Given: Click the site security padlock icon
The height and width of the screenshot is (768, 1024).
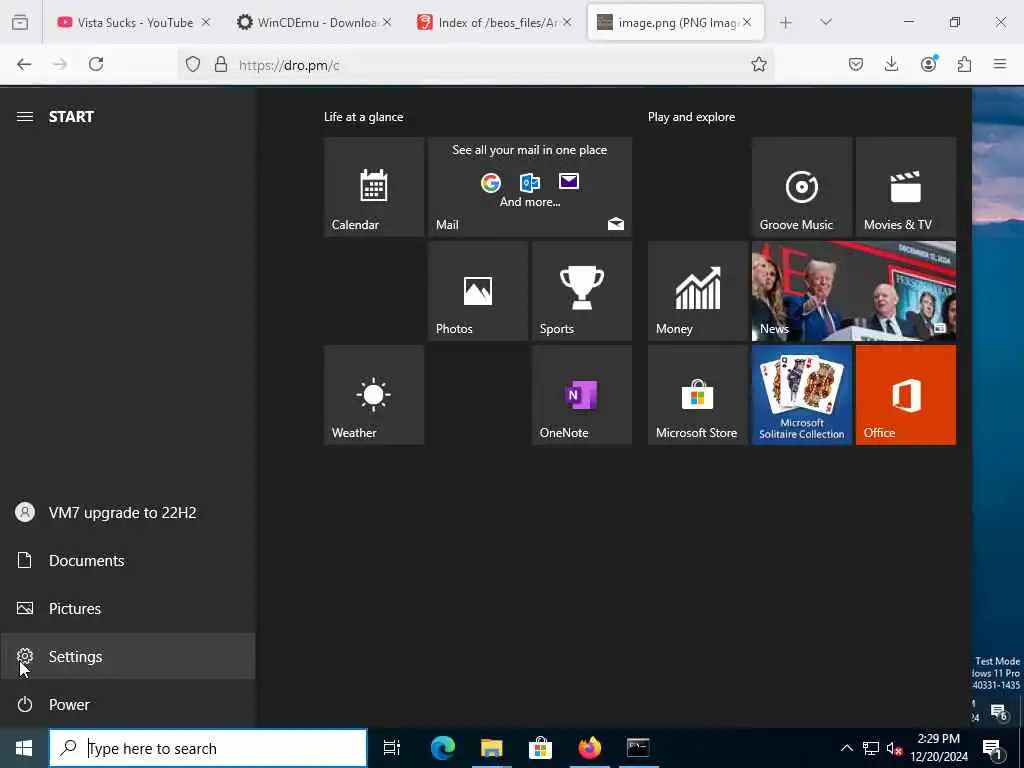Looking at the screenshot, I should 221,64.
